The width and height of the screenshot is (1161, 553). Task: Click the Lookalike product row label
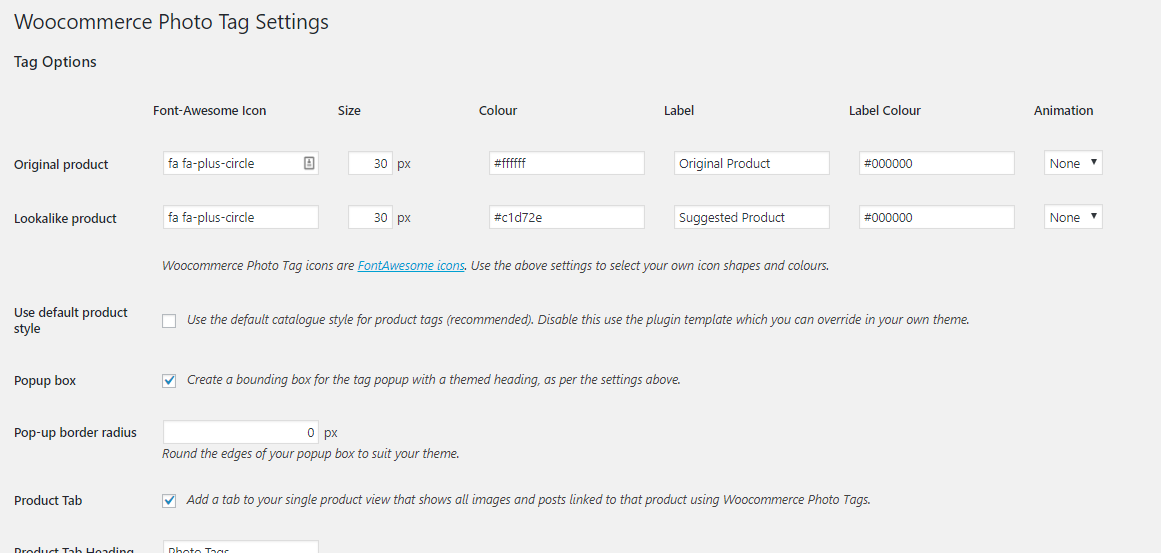[x=65, y=218]
